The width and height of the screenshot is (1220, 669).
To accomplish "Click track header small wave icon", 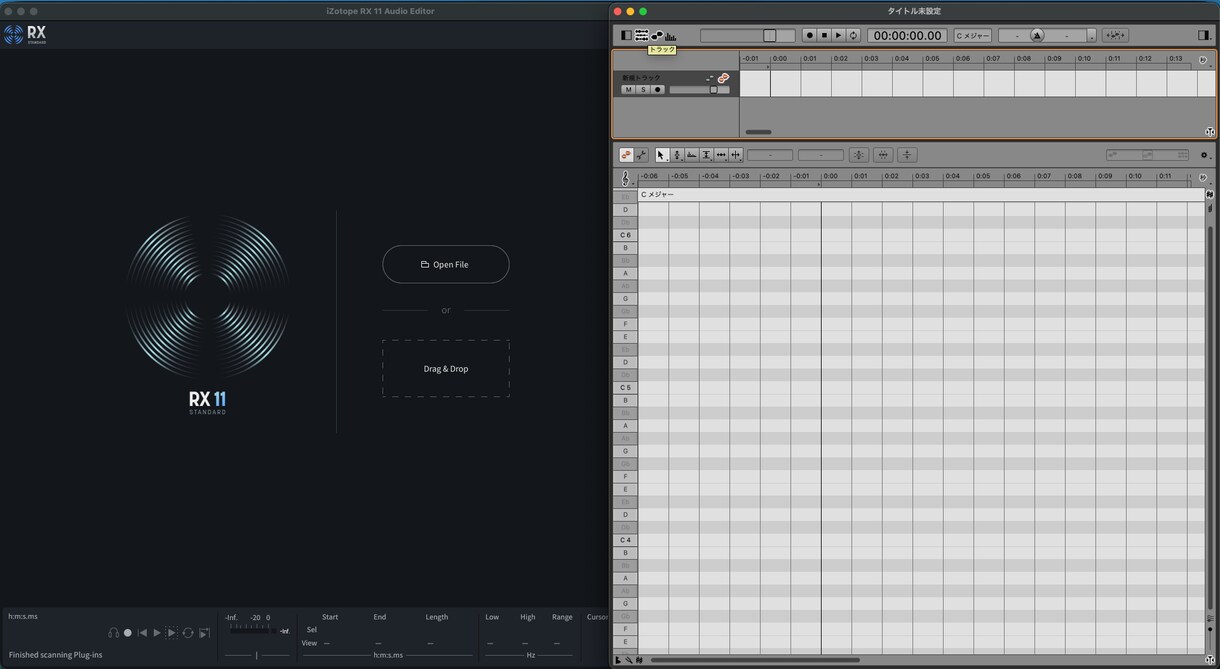I will [709, 77].
